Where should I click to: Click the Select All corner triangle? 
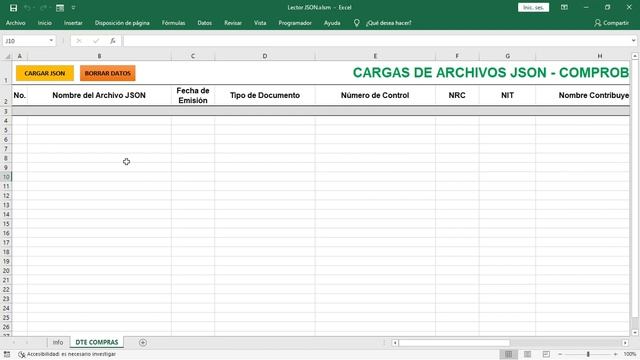pyautogui.click(x=7, y=56)
